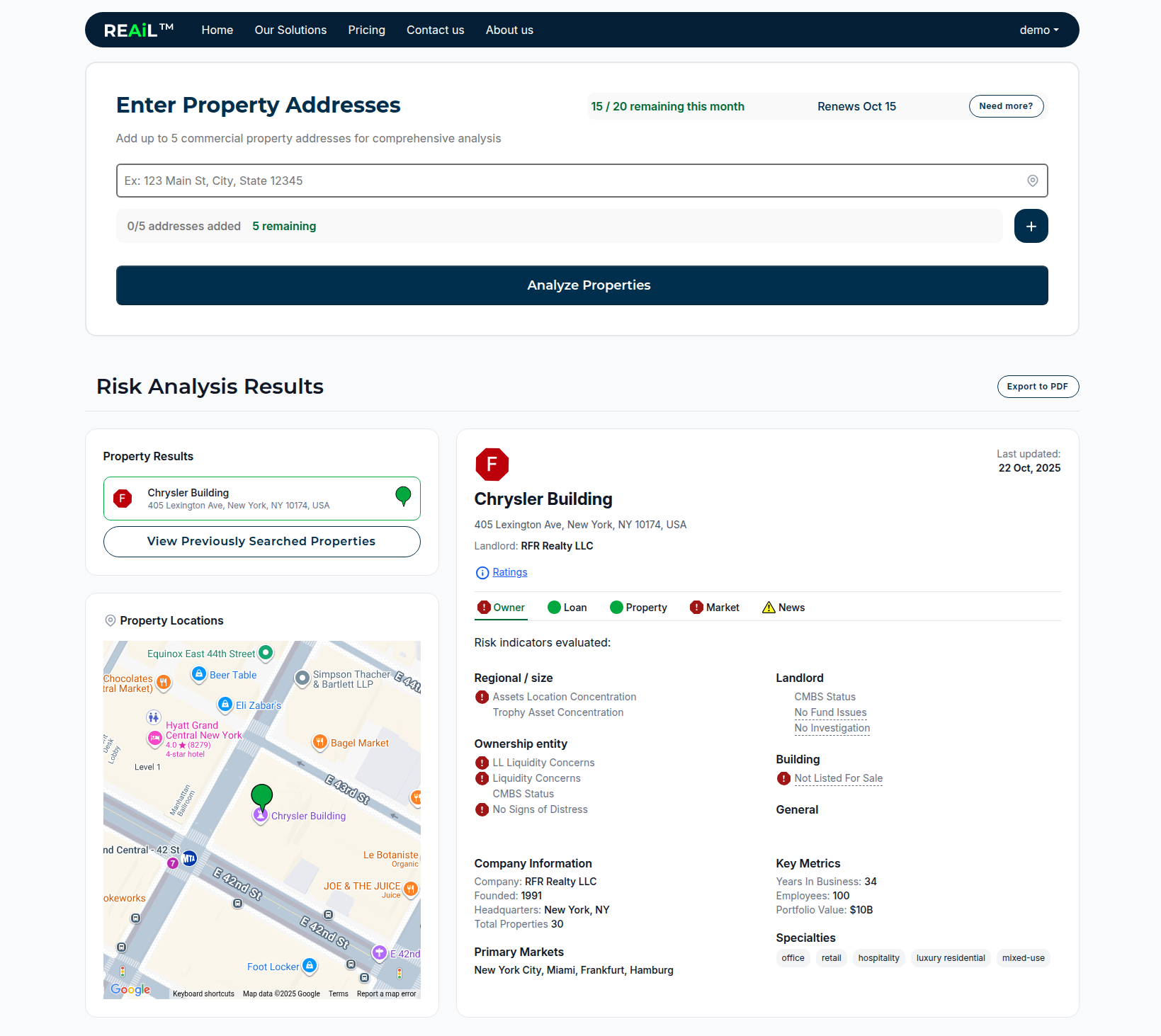
Task: Click the Bagel Market restaurant icon on map
Action: (x=320, y=742)
